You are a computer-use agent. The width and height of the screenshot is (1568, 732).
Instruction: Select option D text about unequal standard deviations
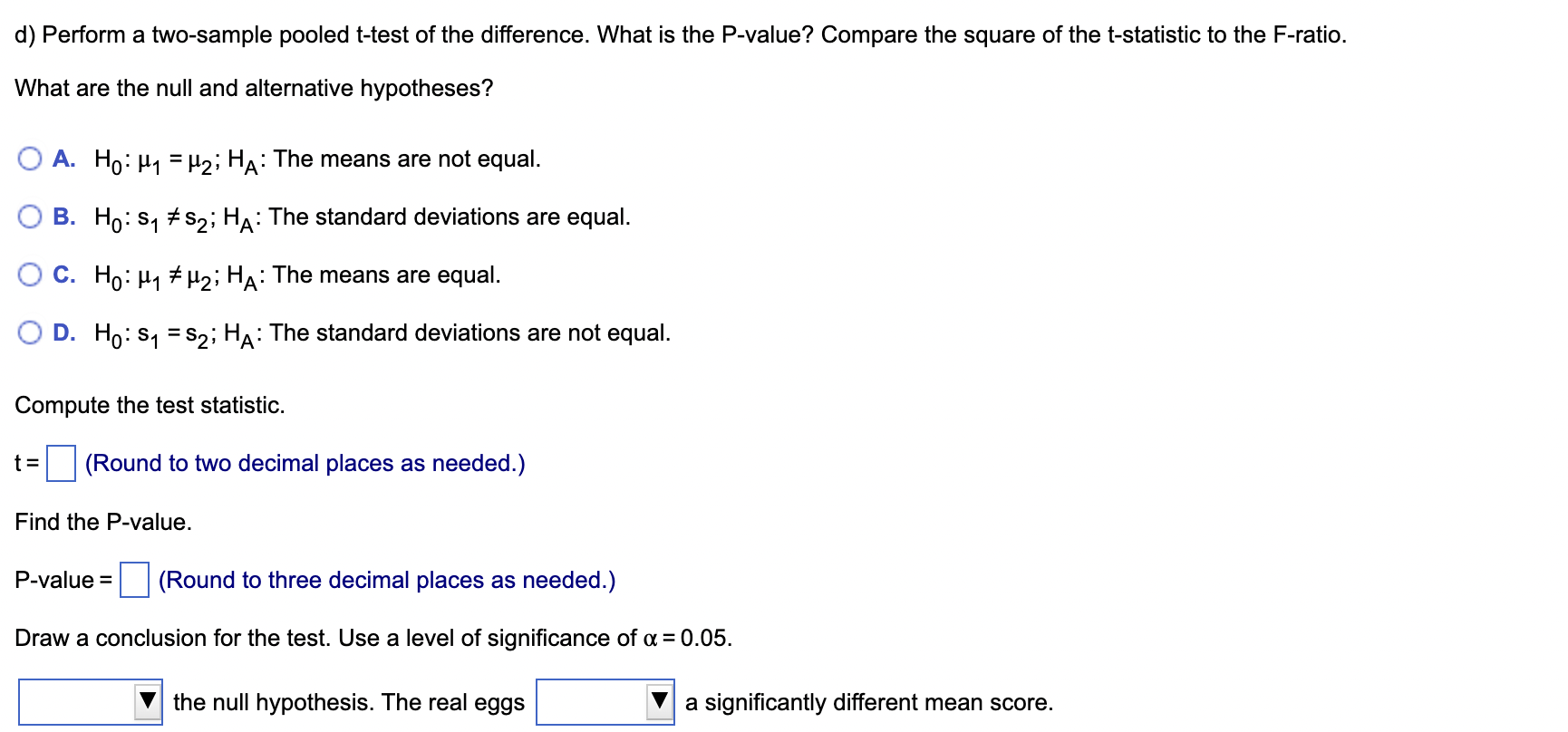(x=381, y=332)
